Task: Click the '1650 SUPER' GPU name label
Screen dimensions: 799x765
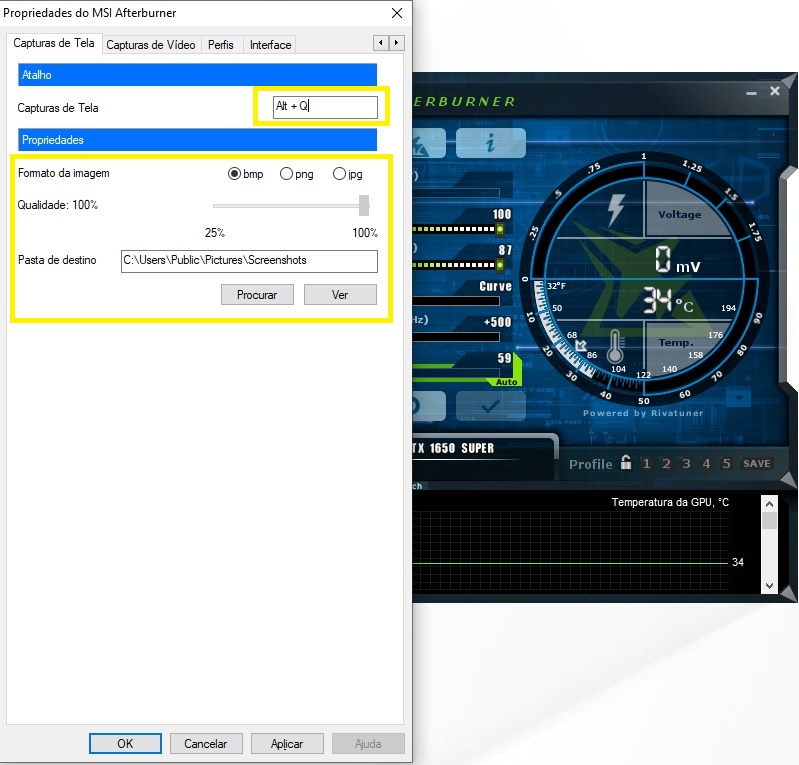Action: pos(462,448)
